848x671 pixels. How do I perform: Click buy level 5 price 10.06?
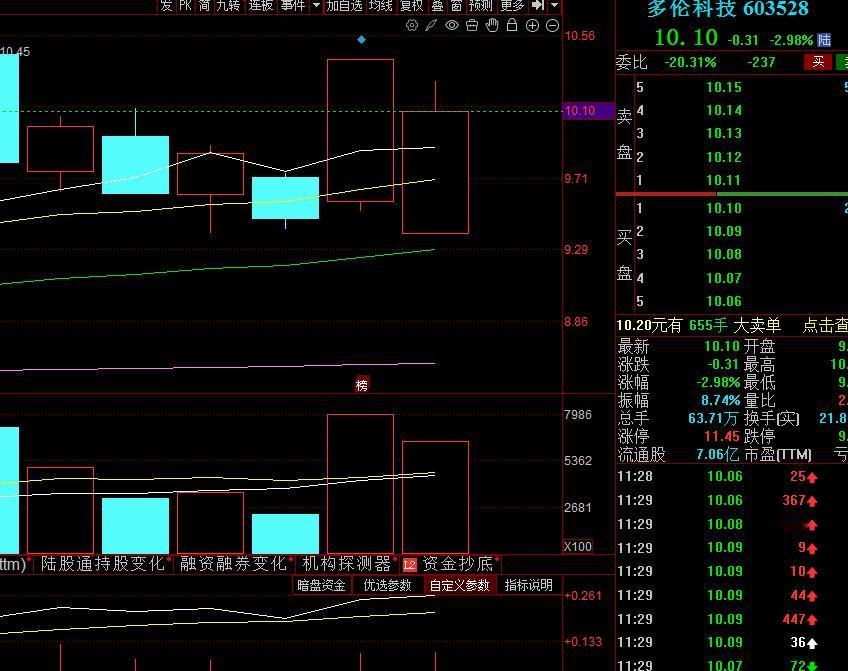click(x=724, y=302)
